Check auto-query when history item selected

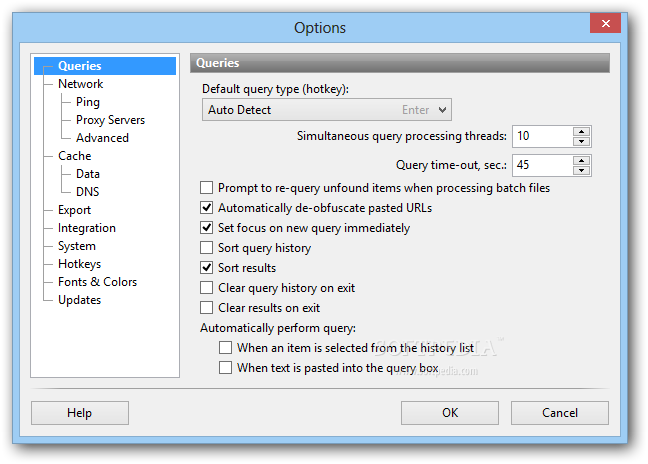[x=225, y=347]
